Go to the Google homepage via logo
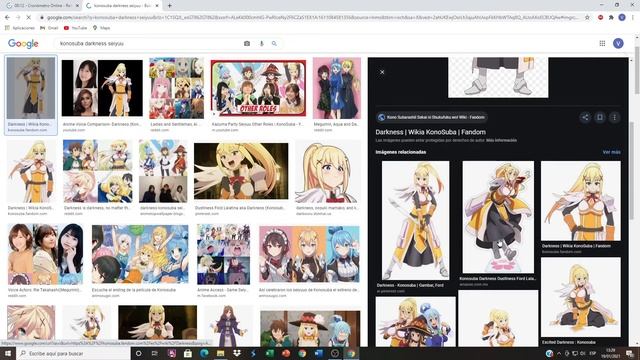 click(x=23, y=44)
